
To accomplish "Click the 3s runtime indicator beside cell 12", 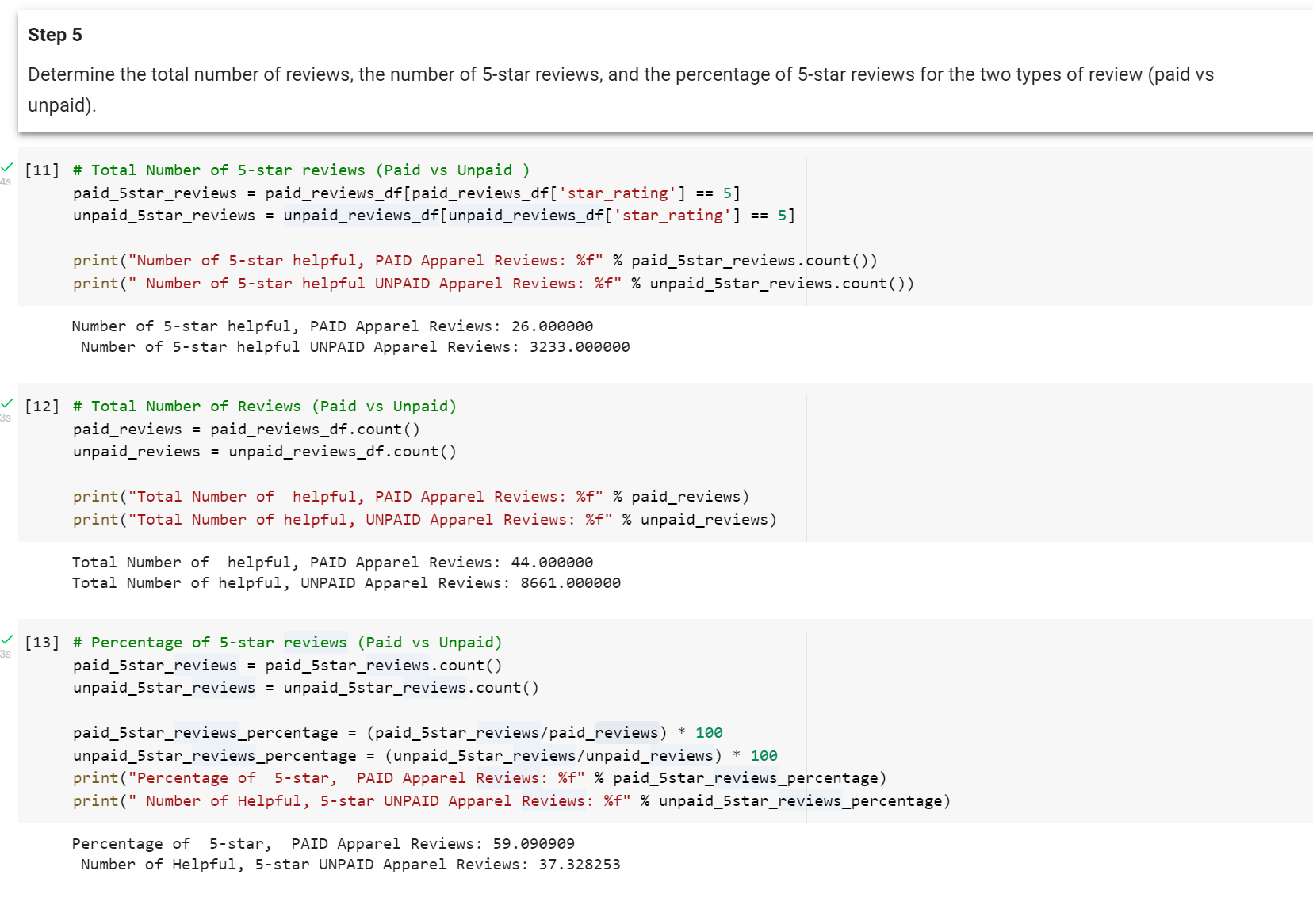I will pyautogui.click(x=6, y=418).
